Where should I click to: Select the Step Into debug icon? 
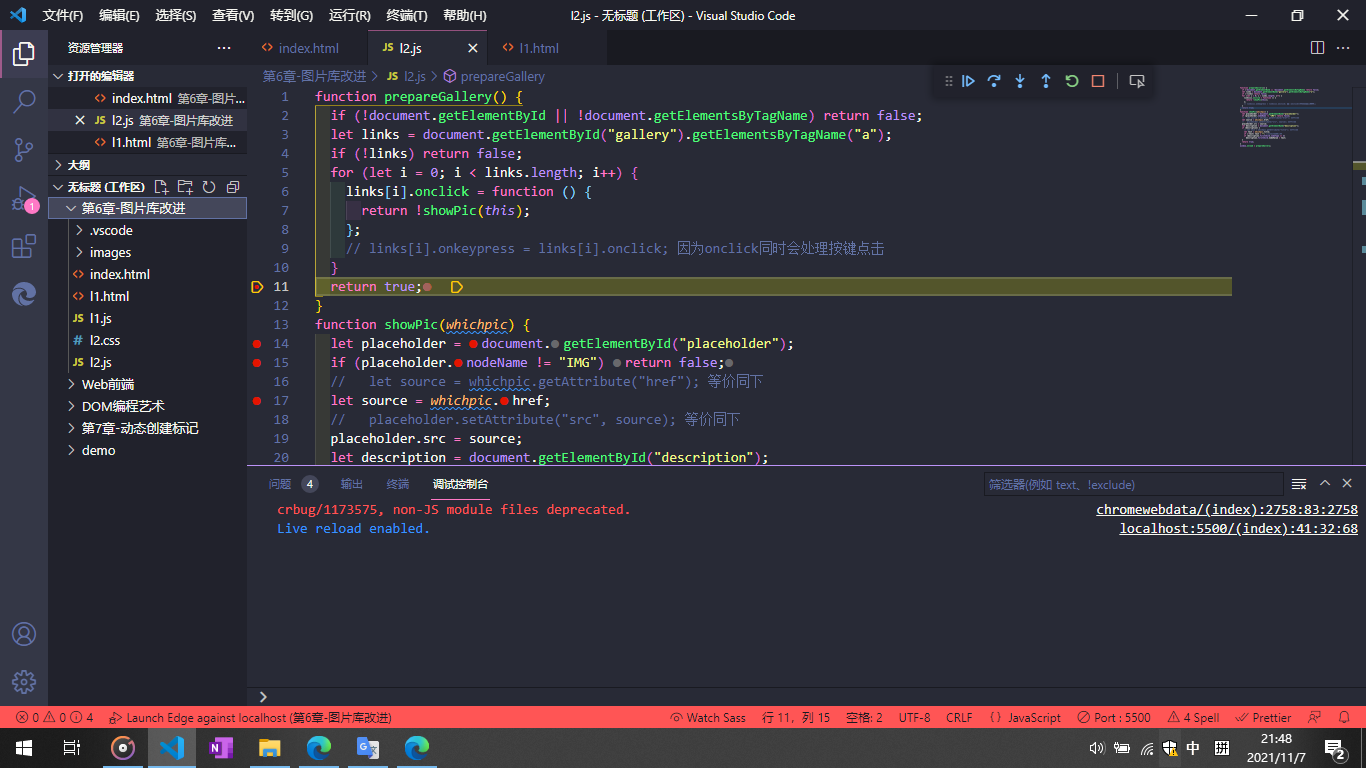pos(1019,81)
